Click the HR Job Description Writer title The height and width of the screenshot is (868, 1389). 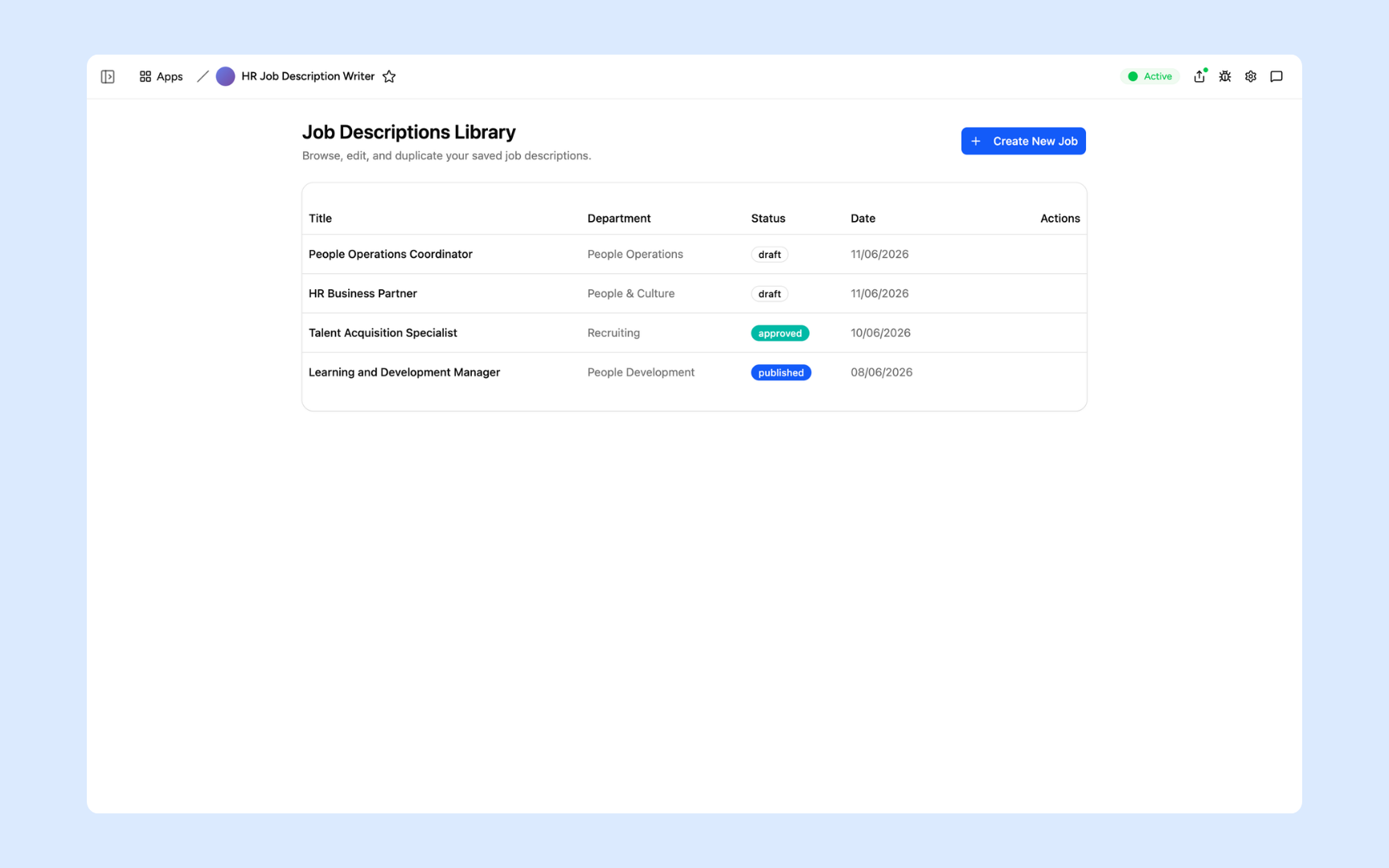[308, 76]
